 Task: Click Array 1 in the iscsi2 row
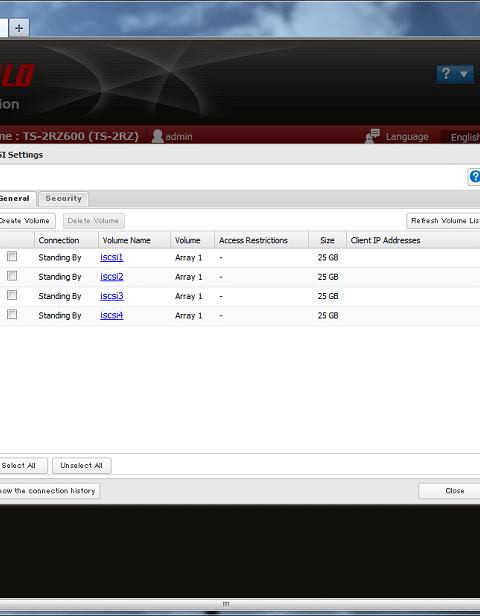(188, 277)
